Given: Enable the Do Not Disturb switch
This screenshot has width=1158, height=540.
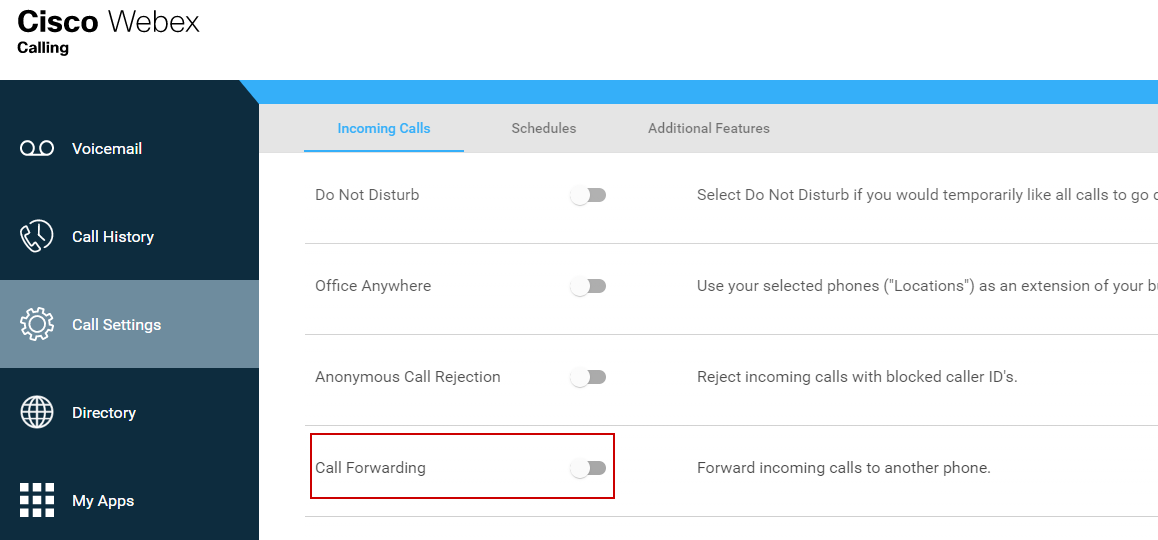Looking at the screenshot, I should click(588, 196).
